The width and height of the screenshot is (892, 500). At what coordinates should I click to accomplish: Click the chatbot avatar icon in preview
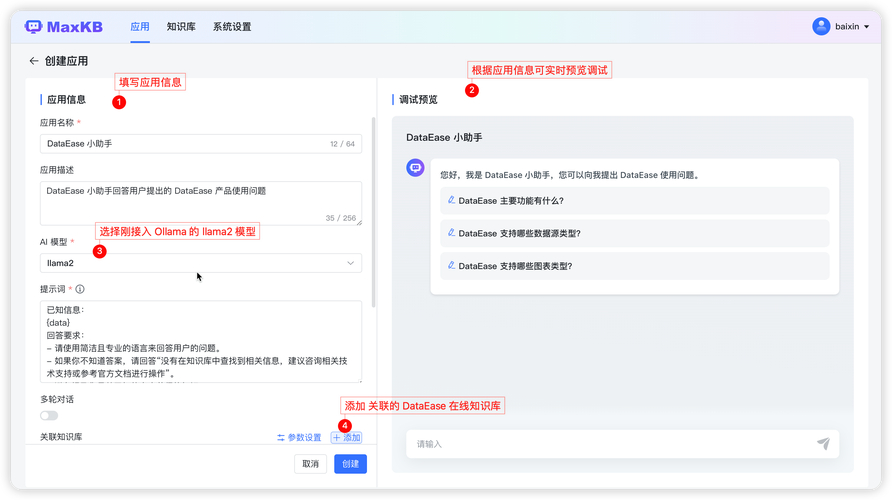tap(415, 168)
